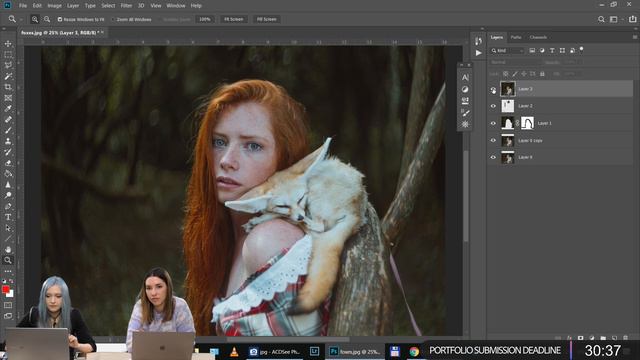The height and width of the screenshot is (360, 640).
Task: Open the Edit Toolbar three-dots menu
Action: (8, 271)
